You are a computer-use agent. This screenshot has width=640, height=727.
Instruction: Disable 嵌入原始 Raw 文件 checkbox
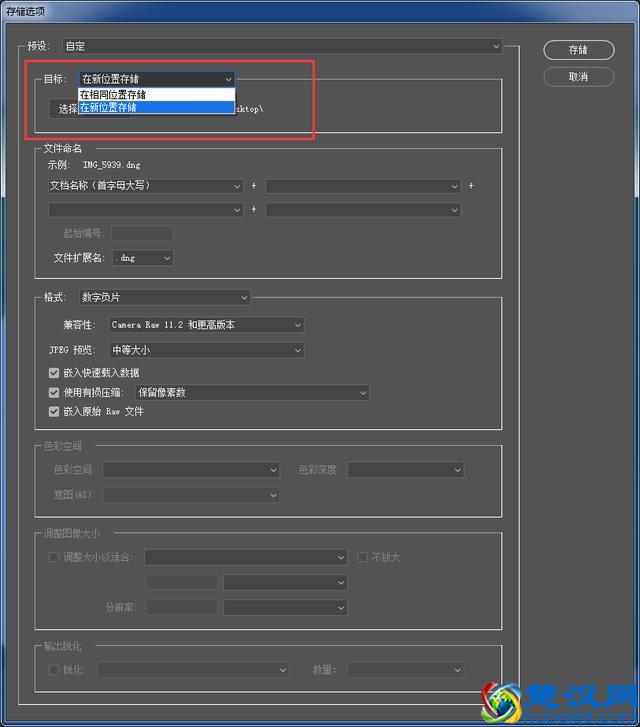(x=54, y=411)
